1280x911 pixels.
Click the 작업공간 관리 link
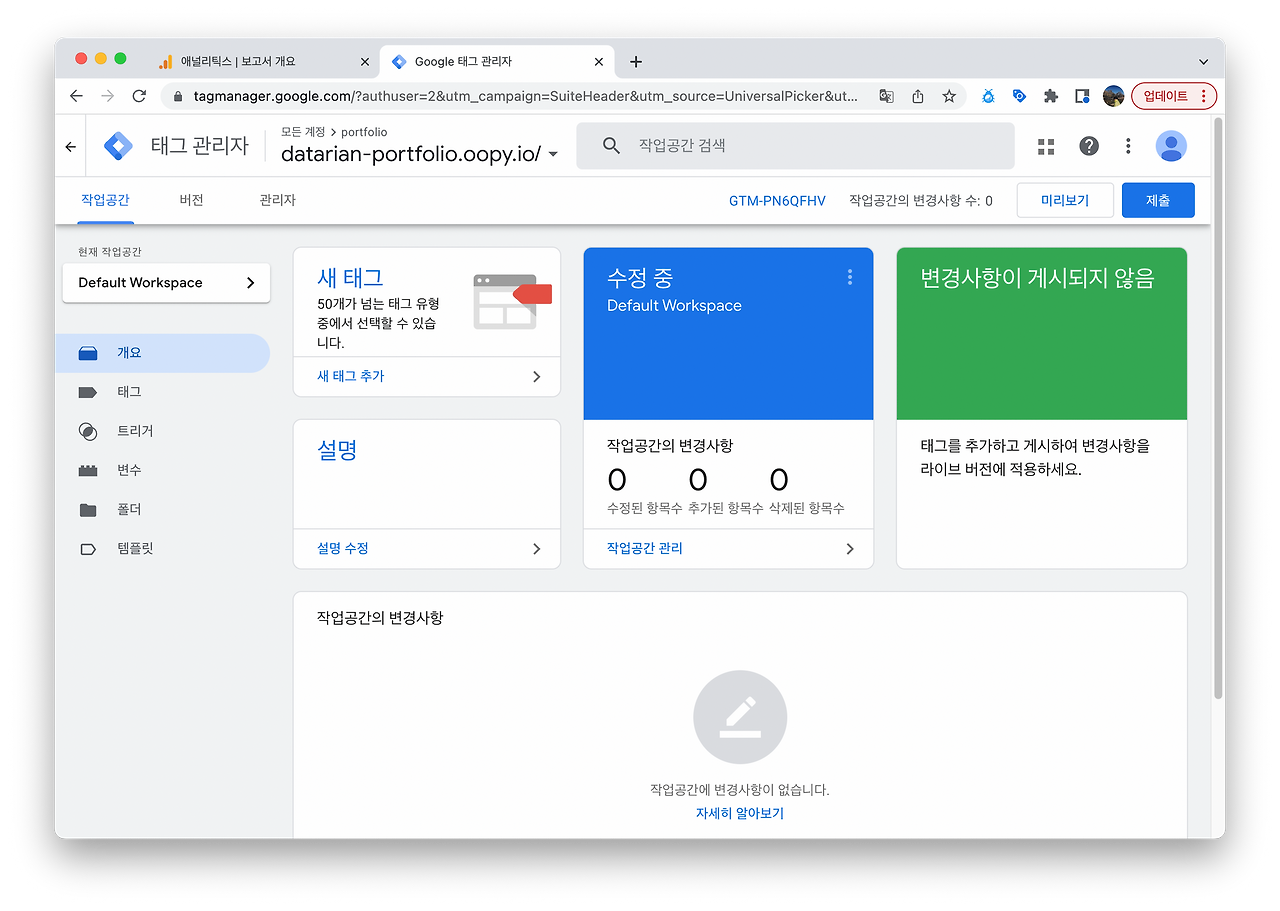(645, 548)
